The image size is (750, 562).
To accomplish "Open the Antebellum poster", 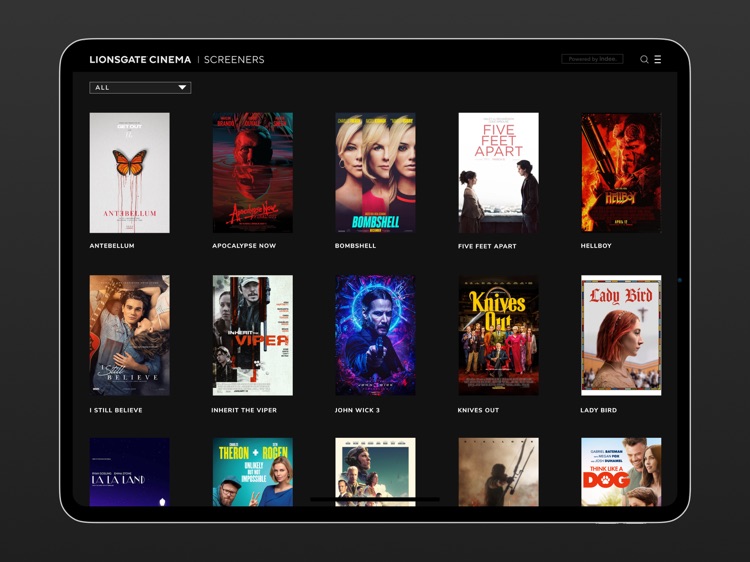I will tap(130, 173).
